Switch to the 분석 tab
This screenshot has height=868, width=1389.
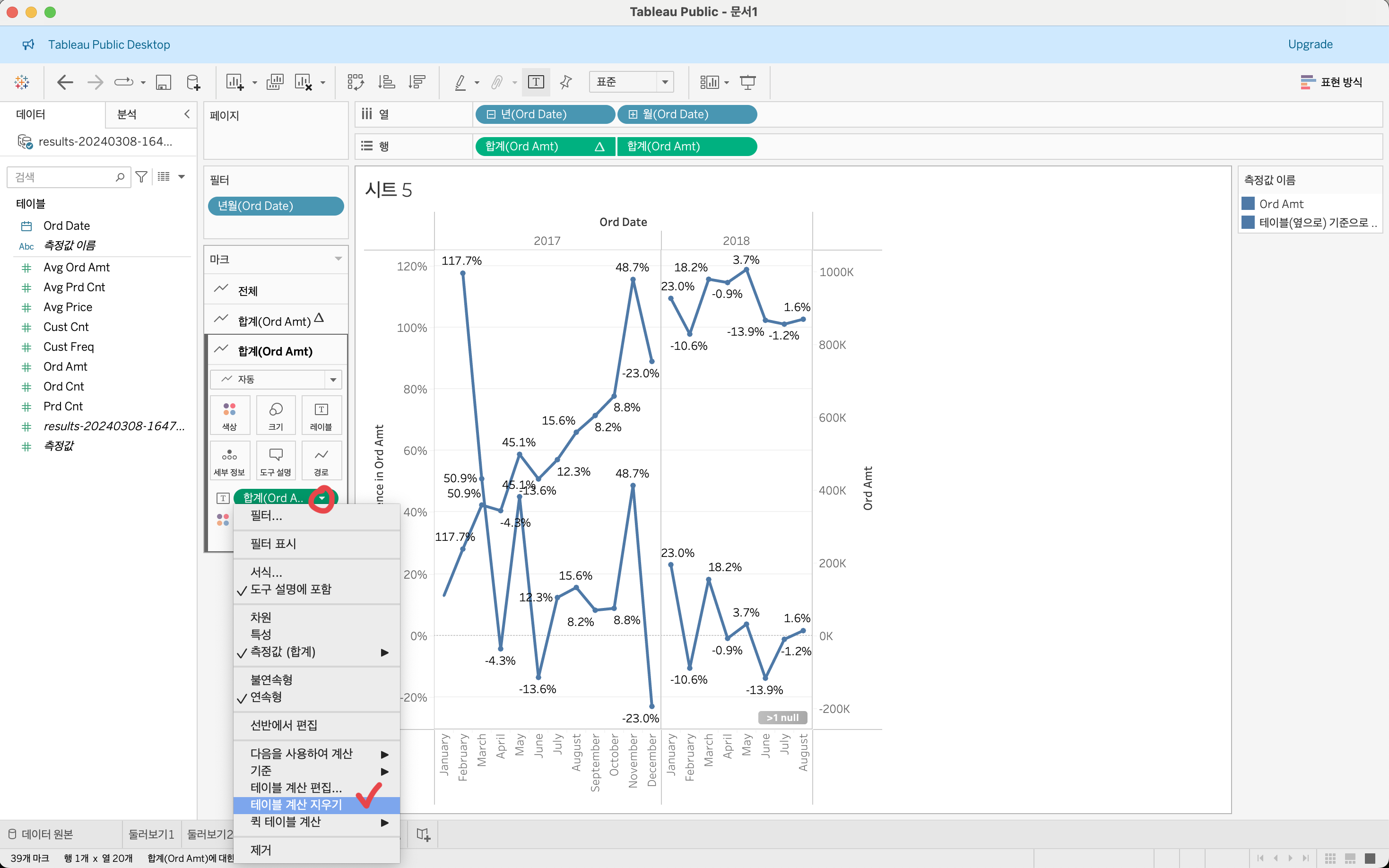[127, 114]
